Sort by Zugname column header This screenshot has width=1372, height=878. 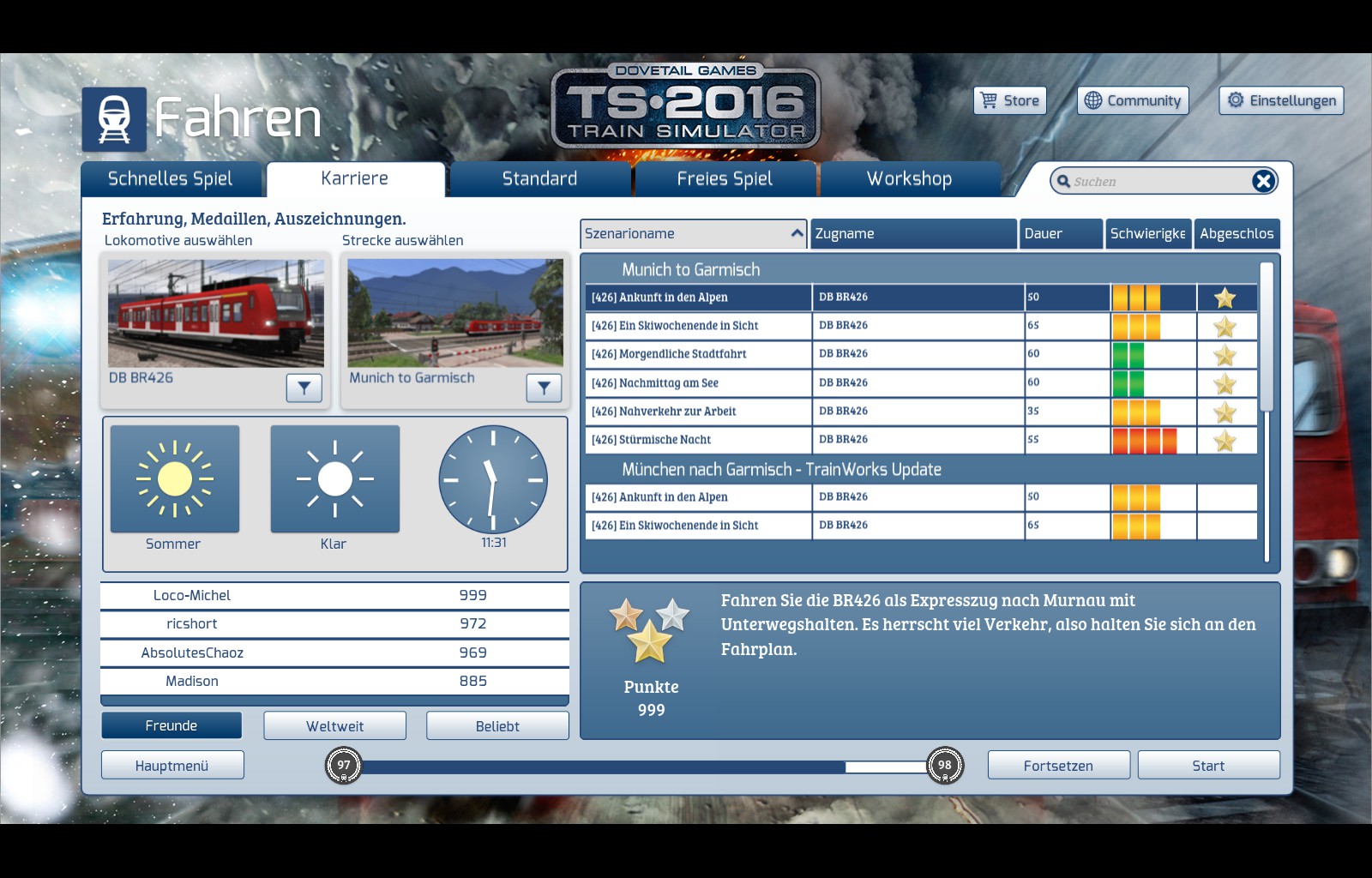914,233
